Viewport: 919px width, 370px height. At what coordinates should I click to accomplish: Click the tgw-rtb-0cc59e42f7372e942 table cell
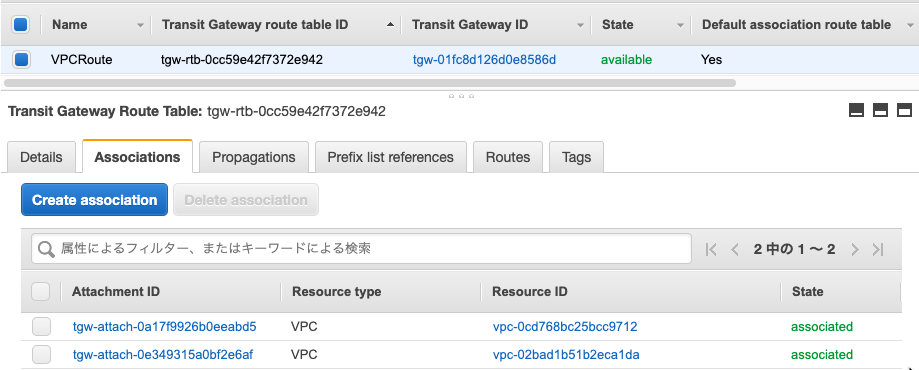(x=241, y=59)
